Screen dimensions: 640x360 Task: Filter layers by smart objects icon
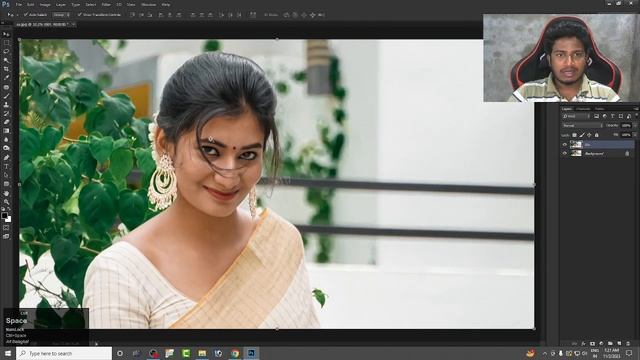(x=629, y=116)
